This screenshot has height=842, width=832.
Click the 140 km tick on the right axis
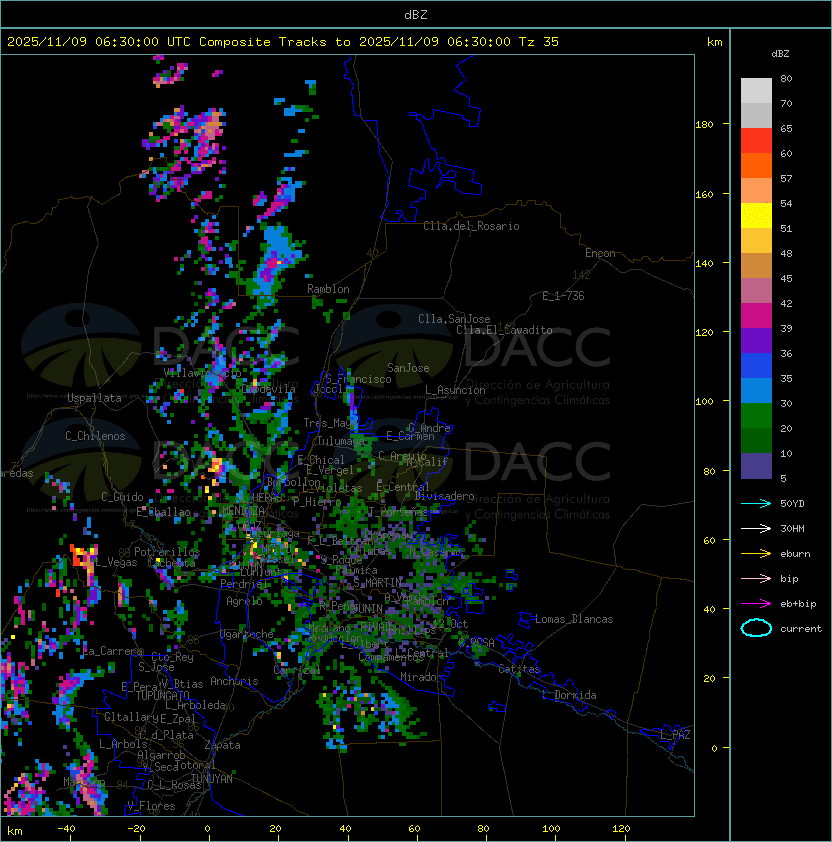(x=704, y=263)
